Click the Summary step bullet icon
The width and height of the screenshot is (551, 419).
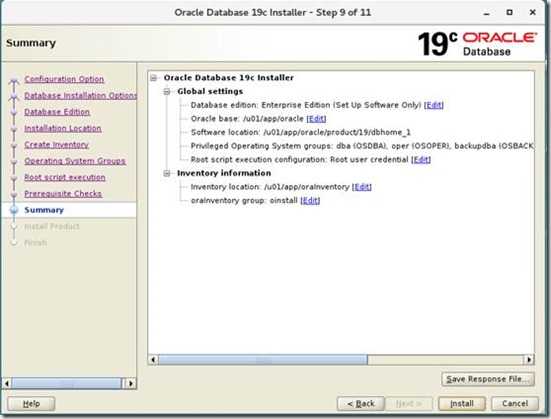[14, 210]
